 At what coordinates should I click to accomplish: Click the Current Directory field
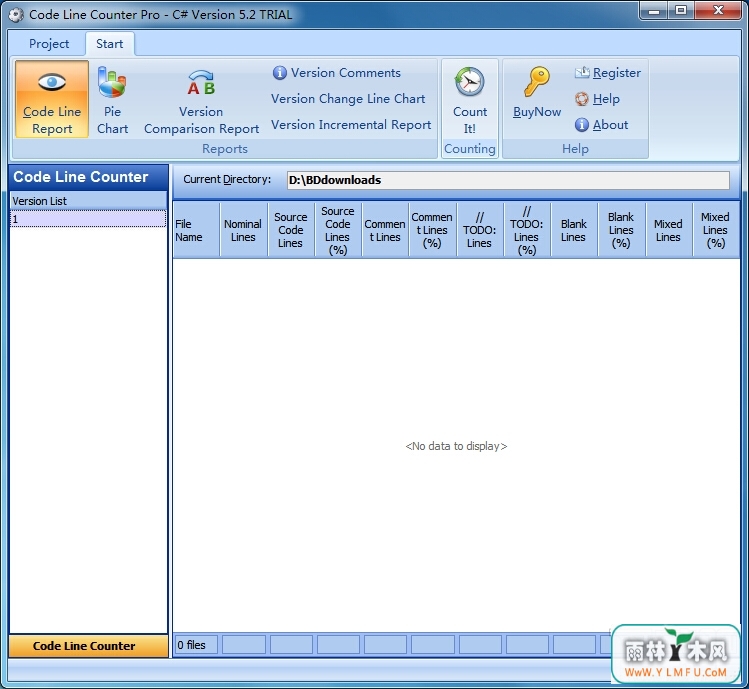(x=508, y=180)
